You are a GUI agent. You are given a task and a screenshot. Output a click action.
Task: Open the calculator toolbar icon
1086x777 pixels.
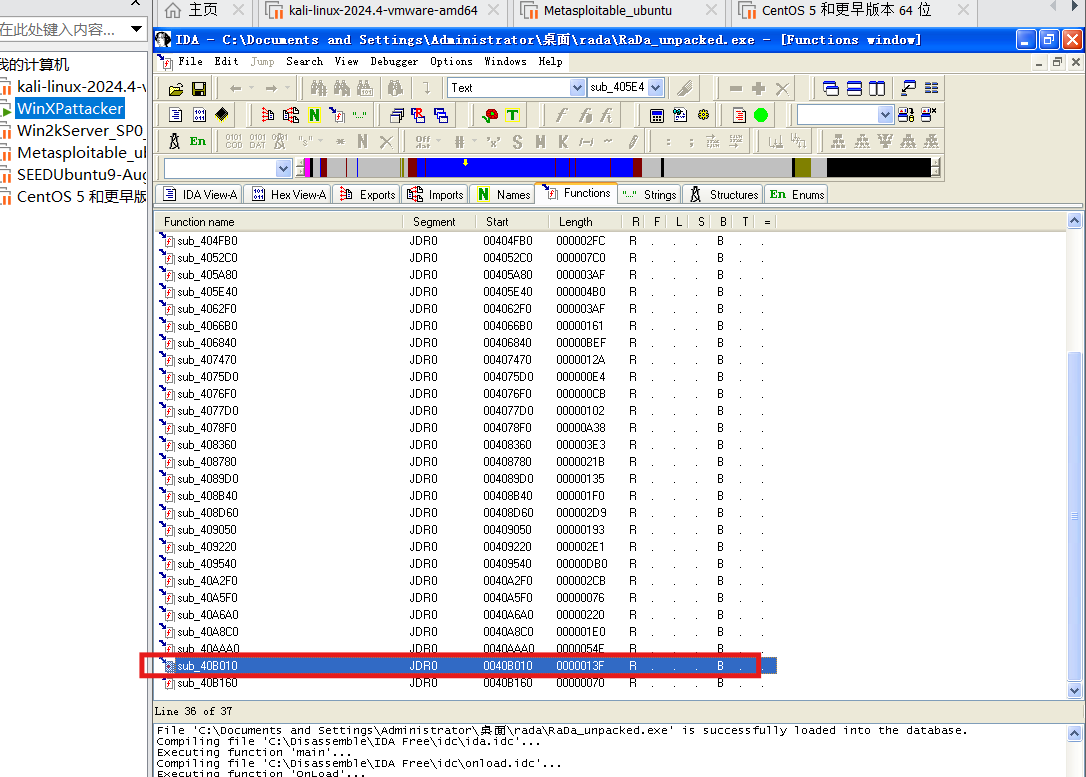coord(657,115)
